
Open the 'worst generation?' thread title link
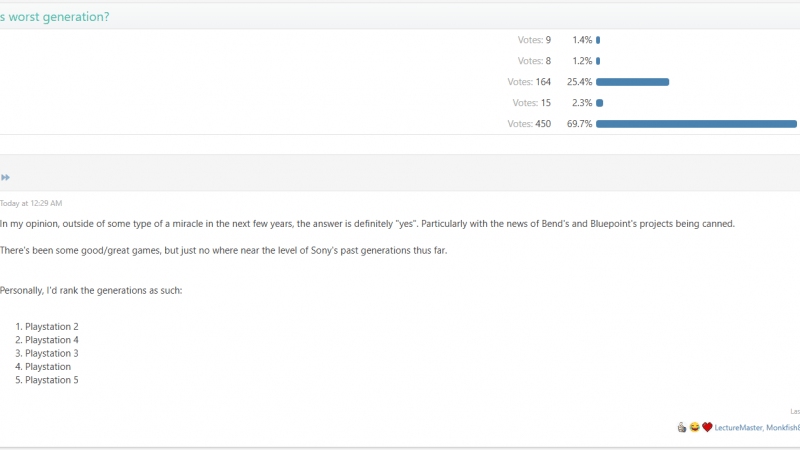[x=54, y=17]
